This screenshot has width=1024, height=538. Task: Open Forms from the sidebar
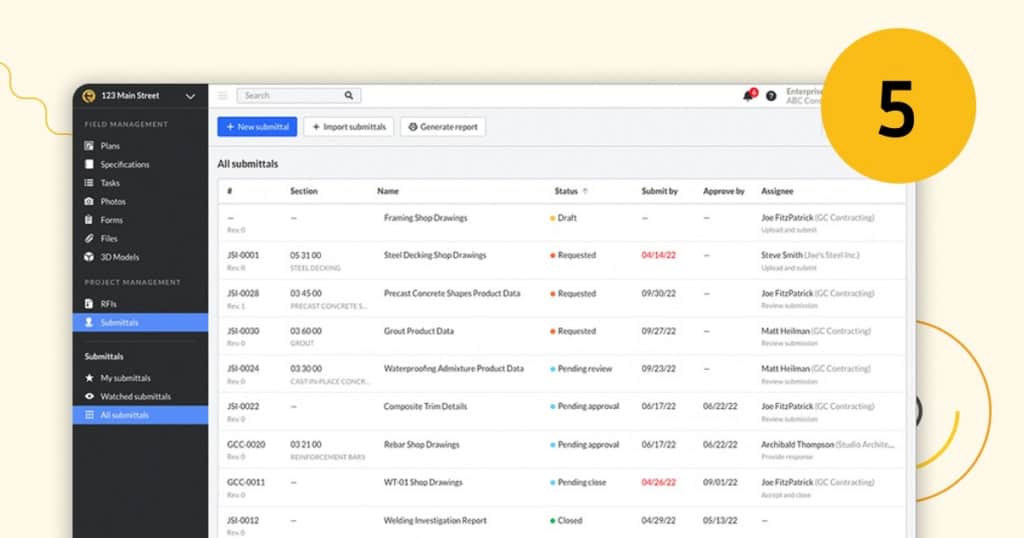111,220
